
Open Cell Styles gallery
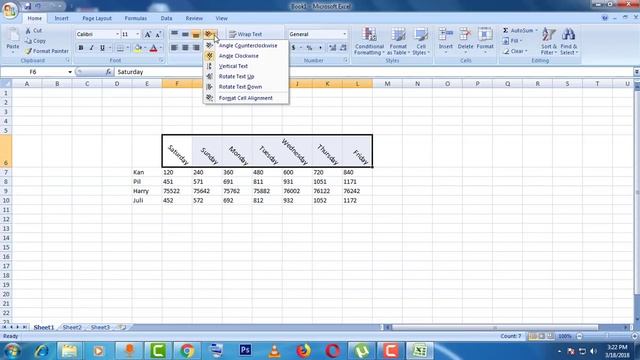tap(421, 41)
